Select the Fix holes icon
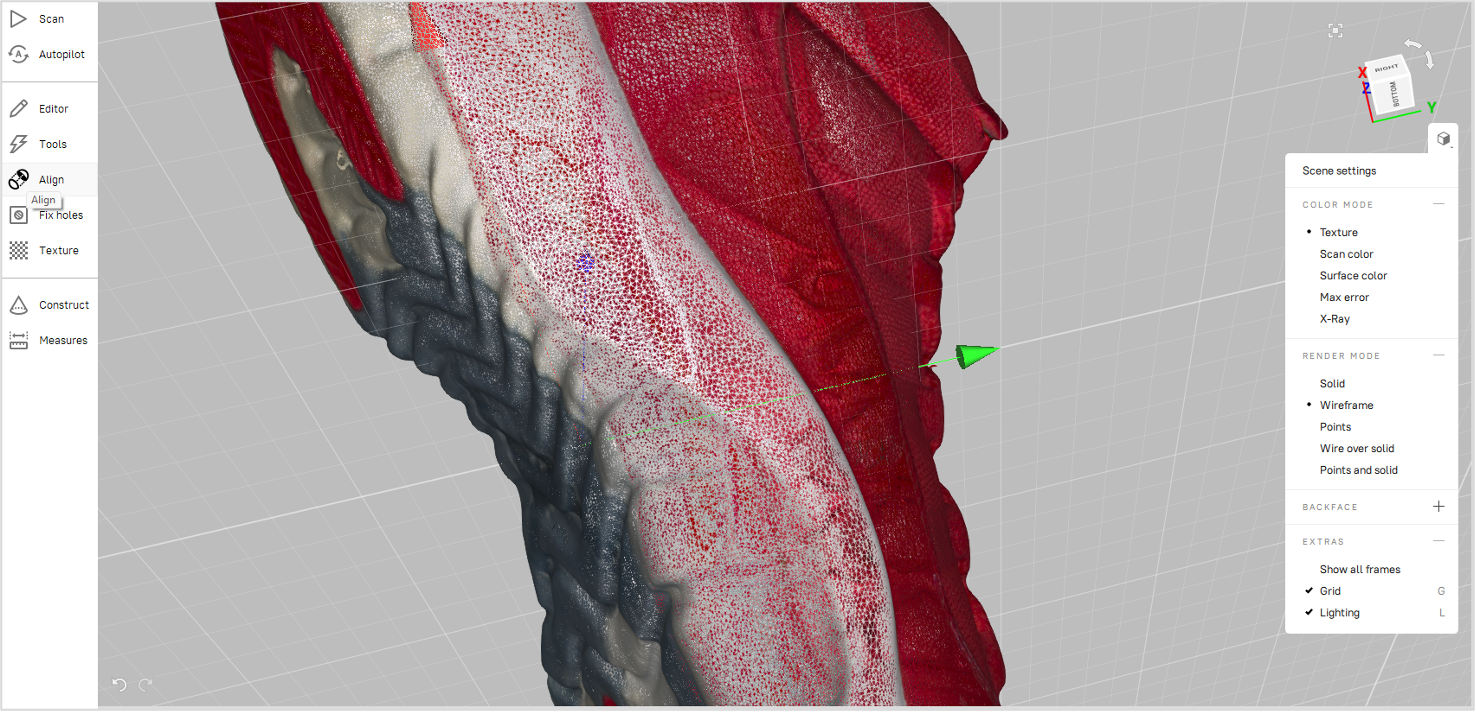This screenshot has width=1476, height=712. pyautogui.click(x=18, y=215)
